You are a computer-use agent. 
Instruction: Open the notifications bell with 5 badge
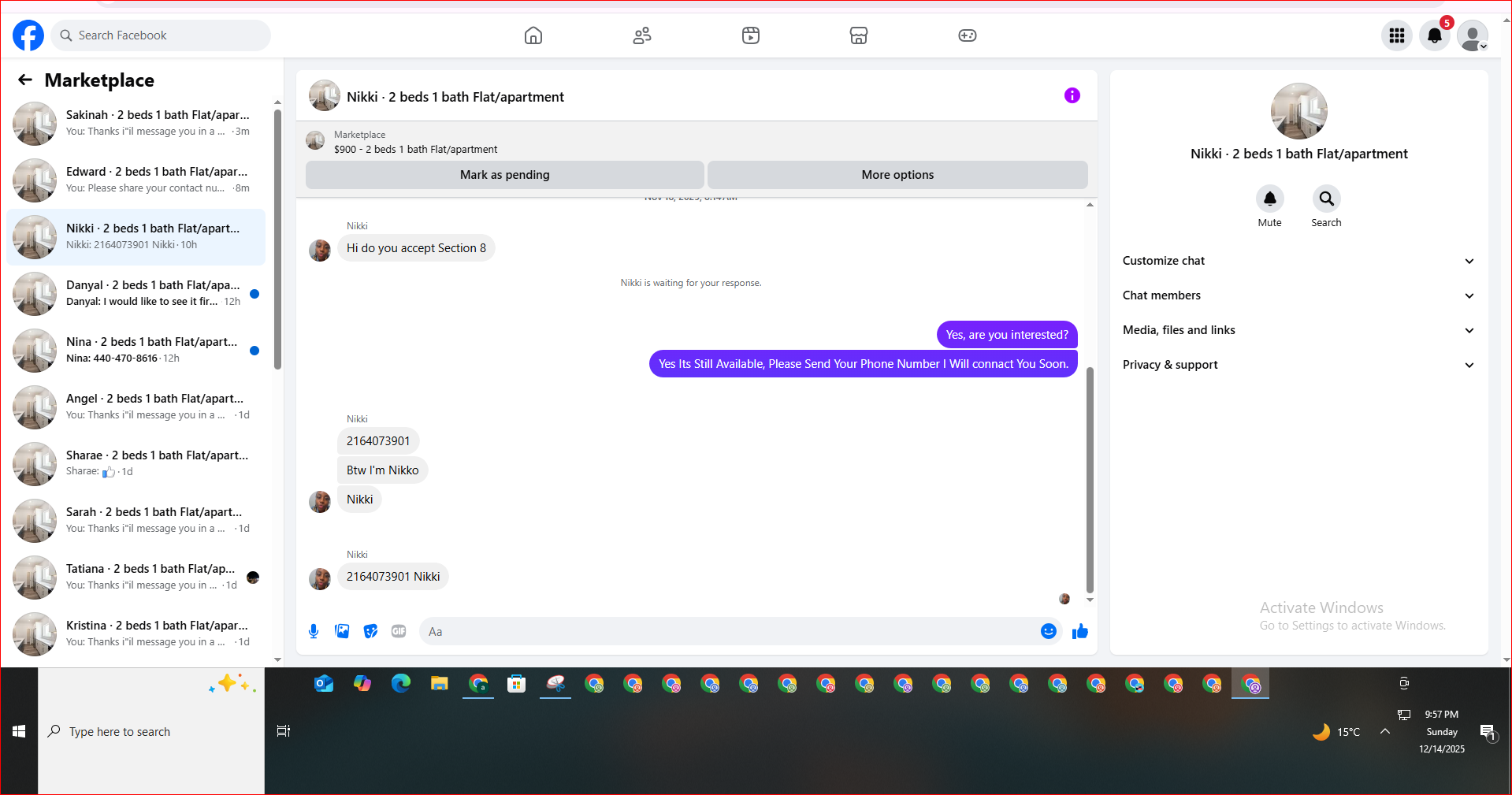[x=1435, y=35]
